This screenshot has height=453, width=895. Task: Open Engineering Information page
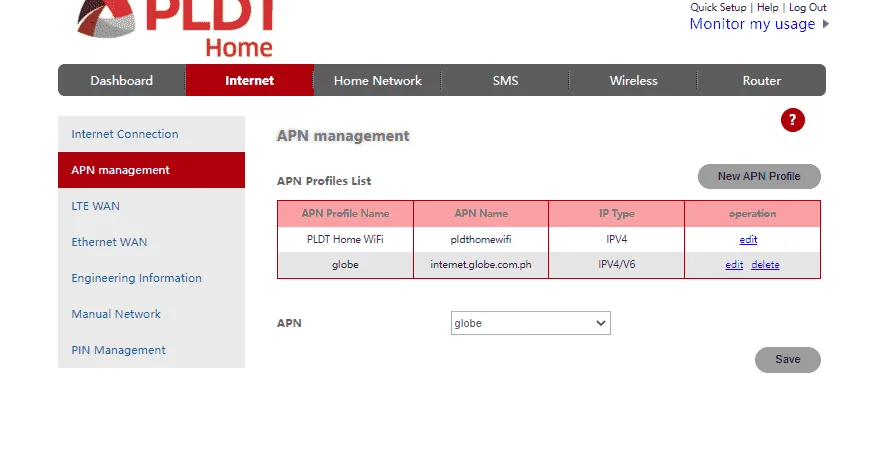coord(151,278)
